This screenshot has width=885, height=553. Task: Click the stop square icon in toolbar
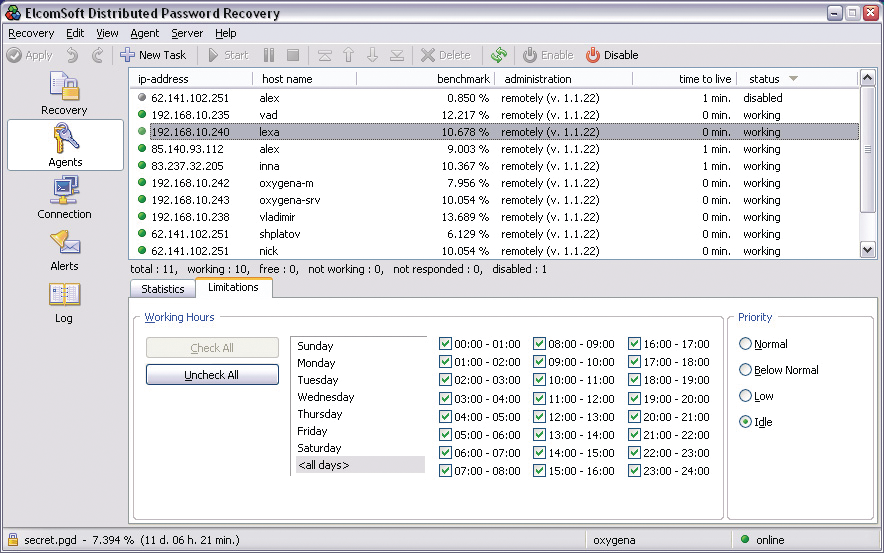292,55
